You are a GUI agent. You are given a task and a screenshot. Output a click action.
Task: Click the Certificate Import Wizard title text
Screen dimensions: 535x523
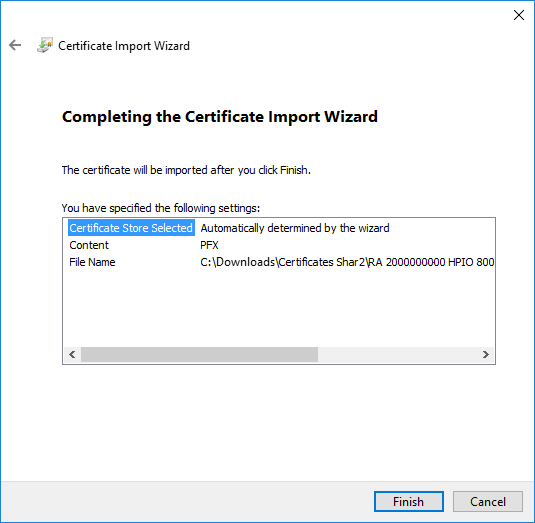(124, 46)
